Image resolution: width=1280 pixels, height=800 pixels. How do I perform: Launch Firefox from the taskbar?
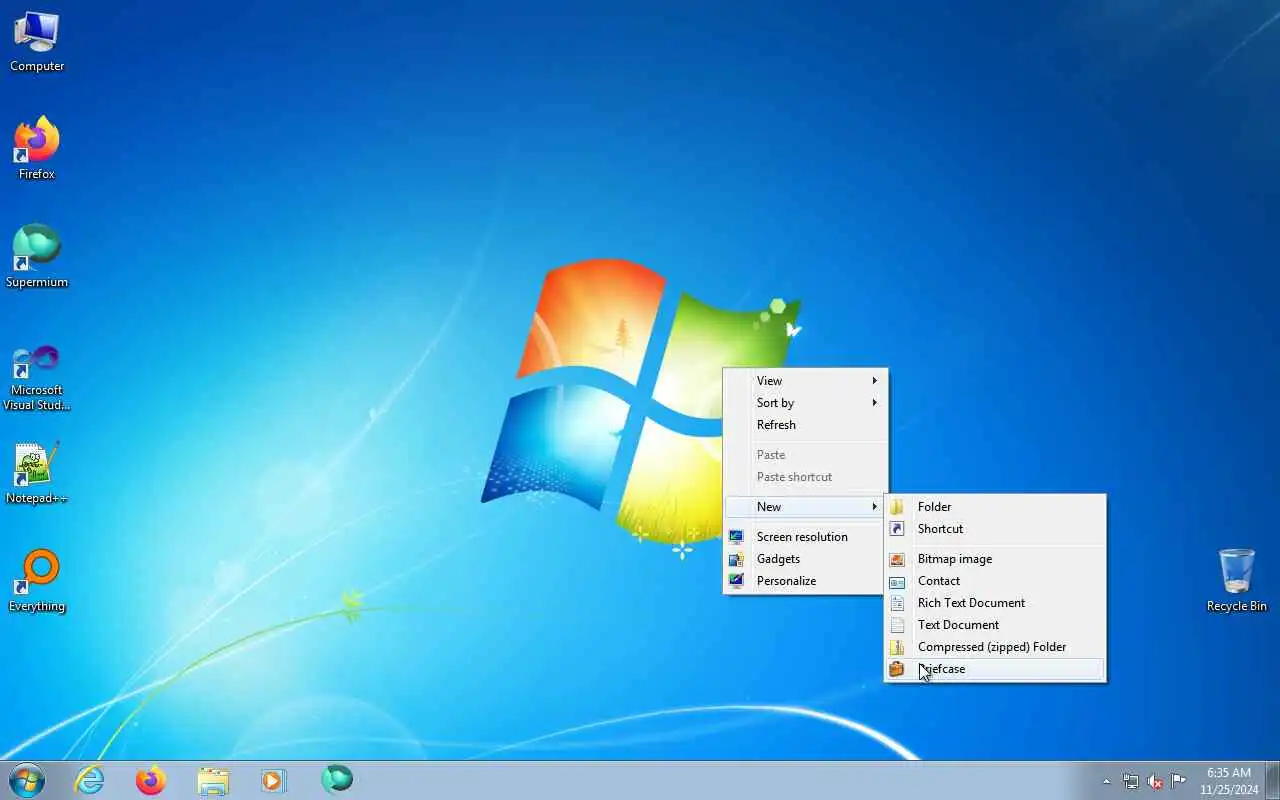pos(151,780)
